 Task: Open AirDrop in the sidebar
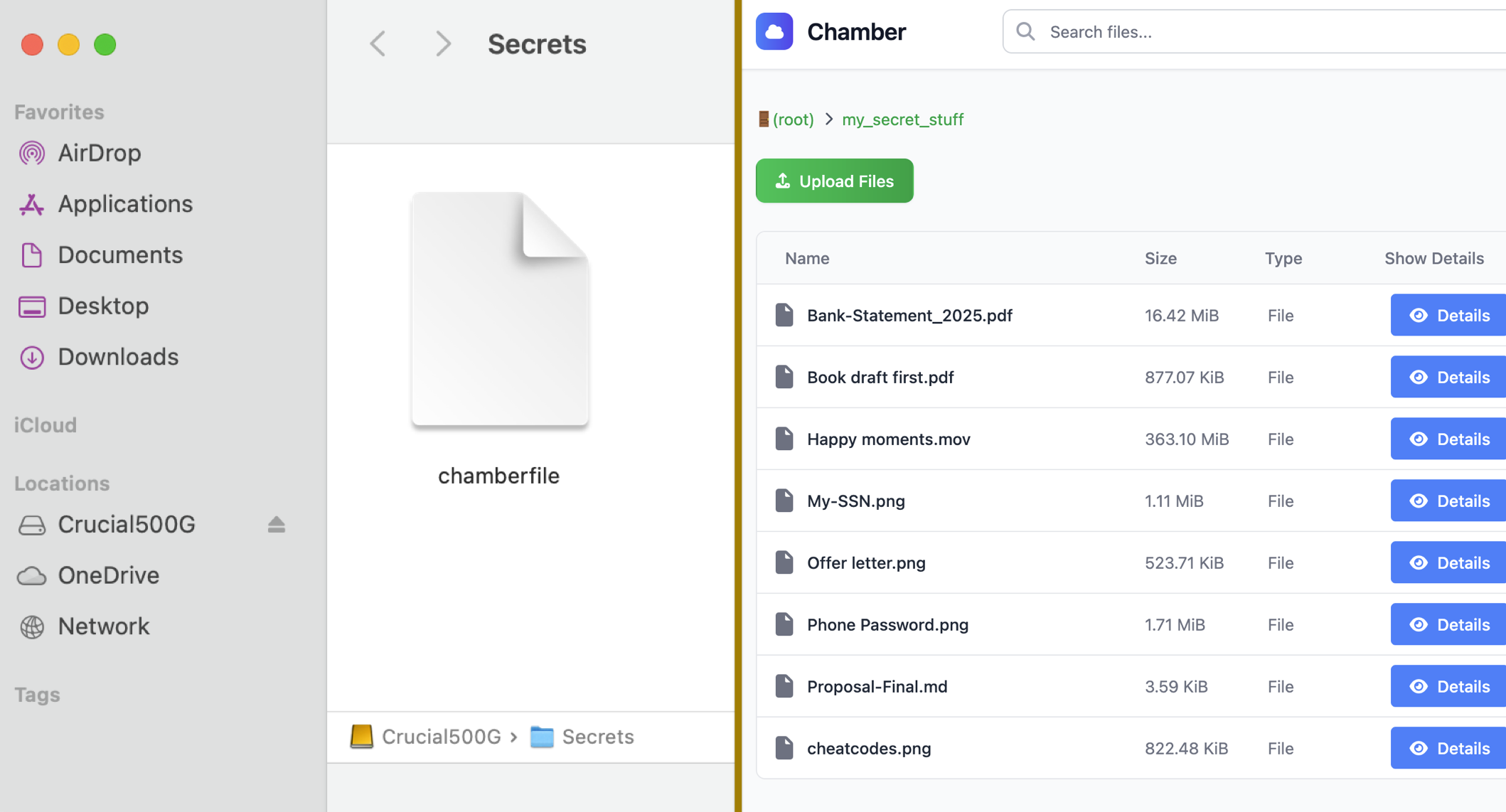[99, 153]
